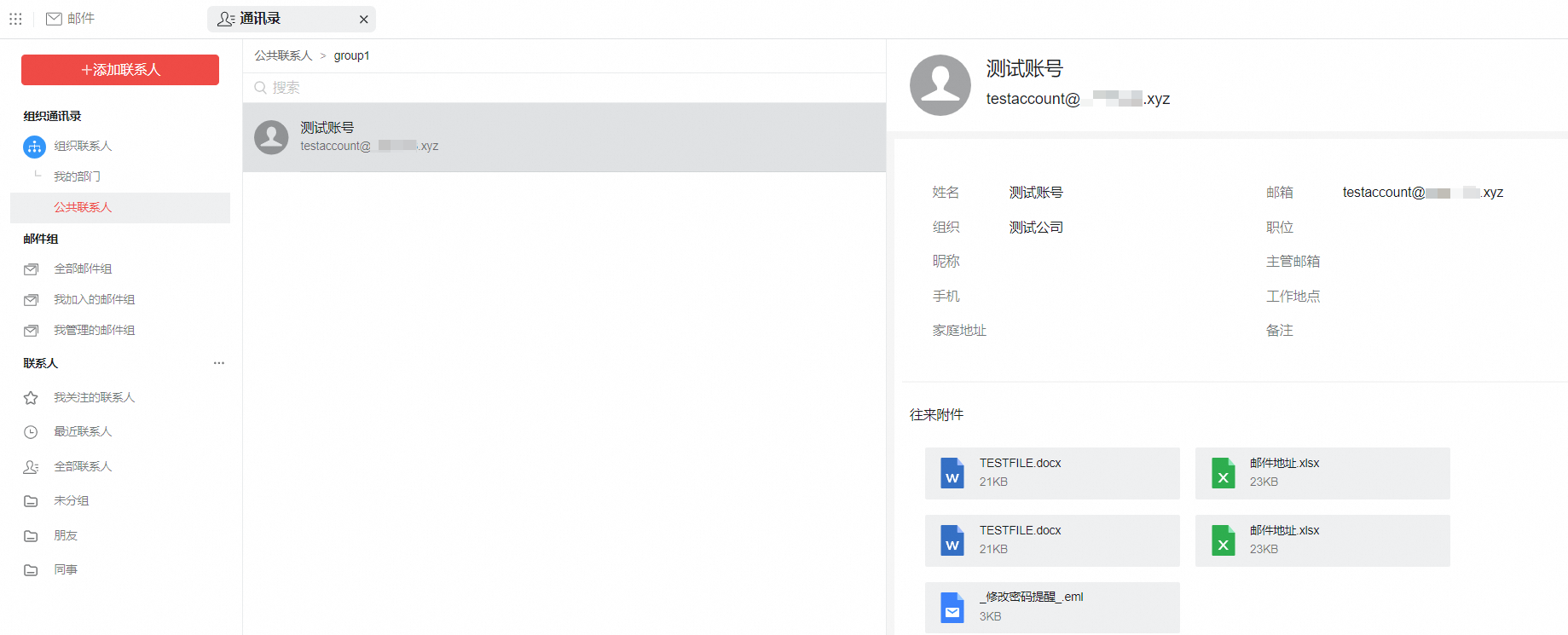Click group1 in the breadcrumb

[x=351, y=55]
